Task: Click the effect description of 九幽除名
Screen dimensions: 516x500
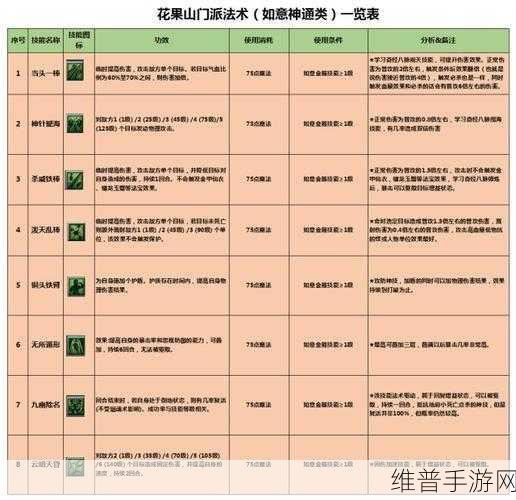Action: [161, 405]
